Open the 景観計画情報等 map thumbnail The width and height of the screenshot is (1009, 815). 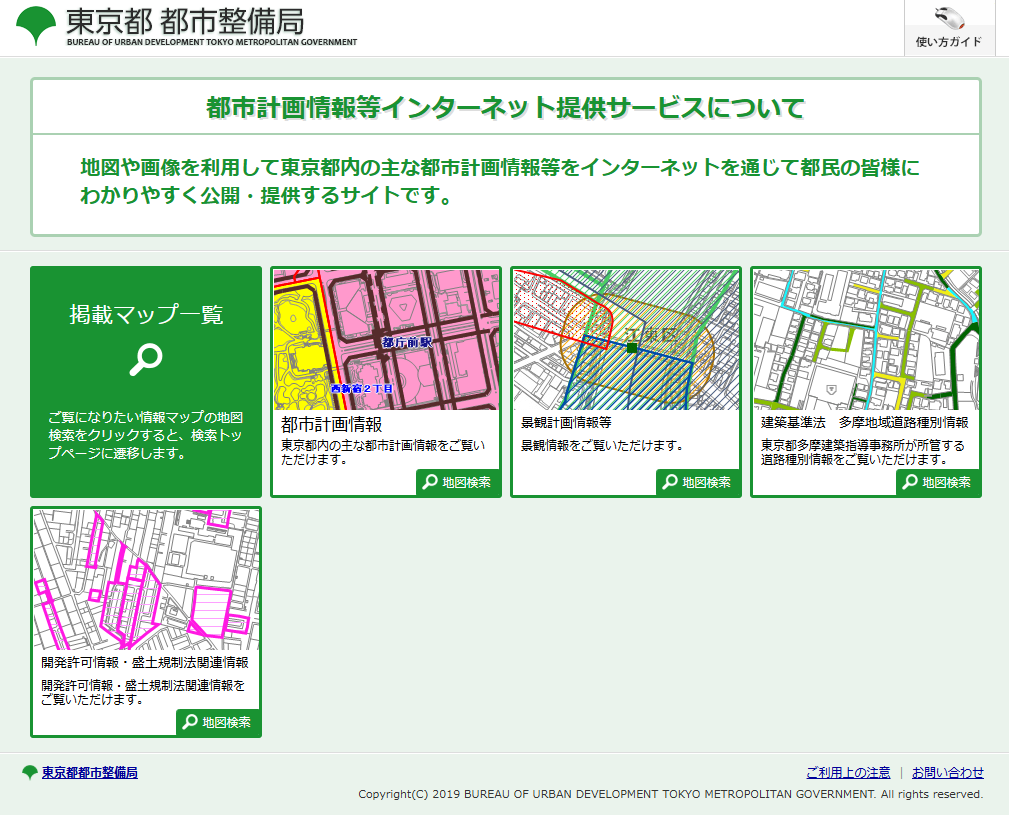(x=626, y=340)
